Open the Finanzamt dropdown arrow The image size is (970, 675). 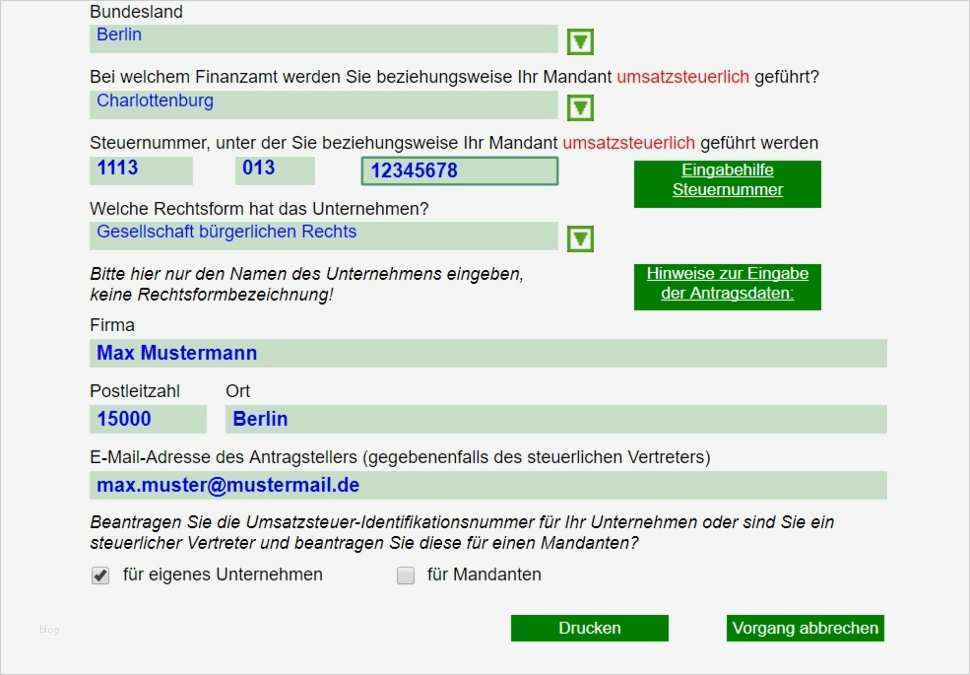click(x=578, y=106)
